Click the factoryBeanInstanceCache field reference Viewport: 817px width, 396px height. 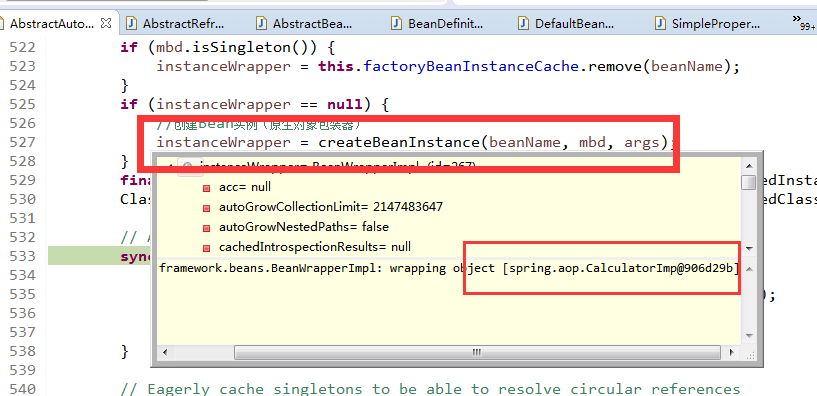471,67
